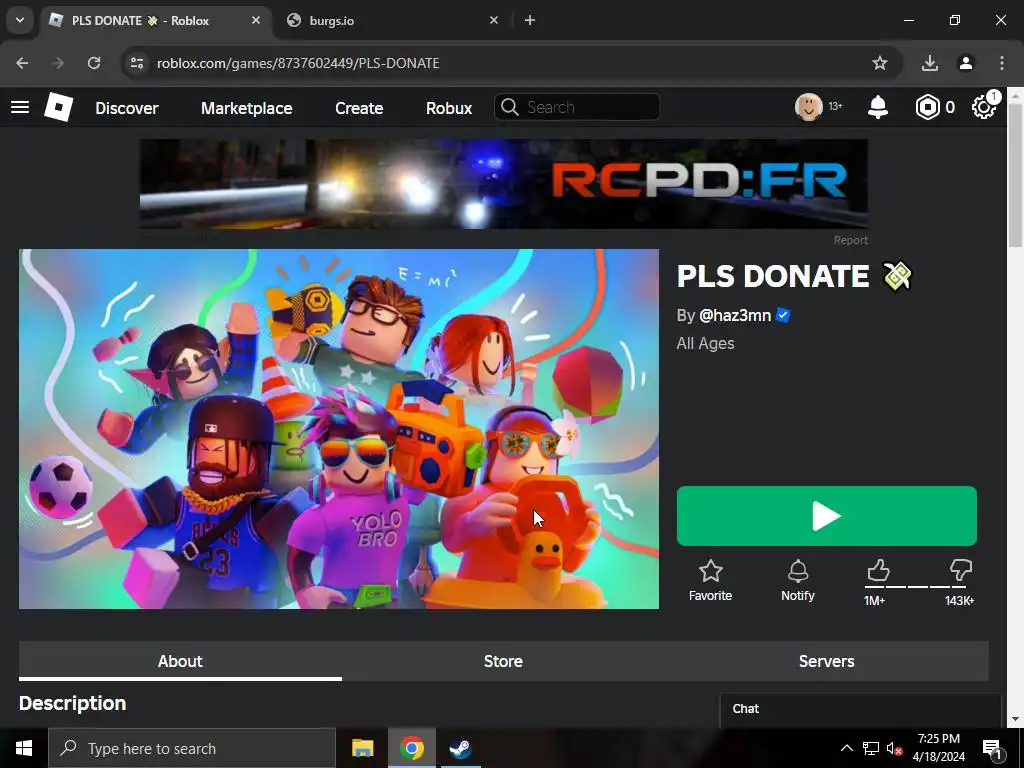The image size is (1024, 768).
Task: Open Chrome profile menu
Action: click(966, 63)
